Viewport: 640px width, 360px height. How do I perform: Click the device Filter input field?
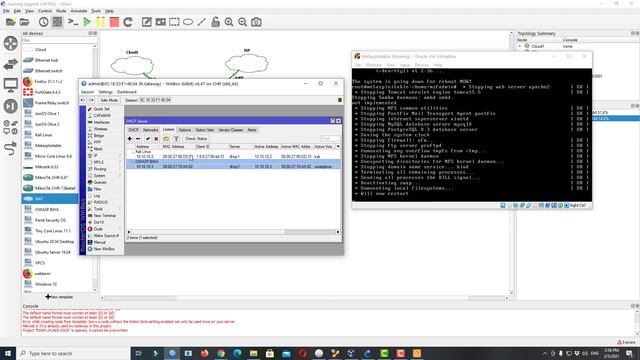[x=59, y=40]
